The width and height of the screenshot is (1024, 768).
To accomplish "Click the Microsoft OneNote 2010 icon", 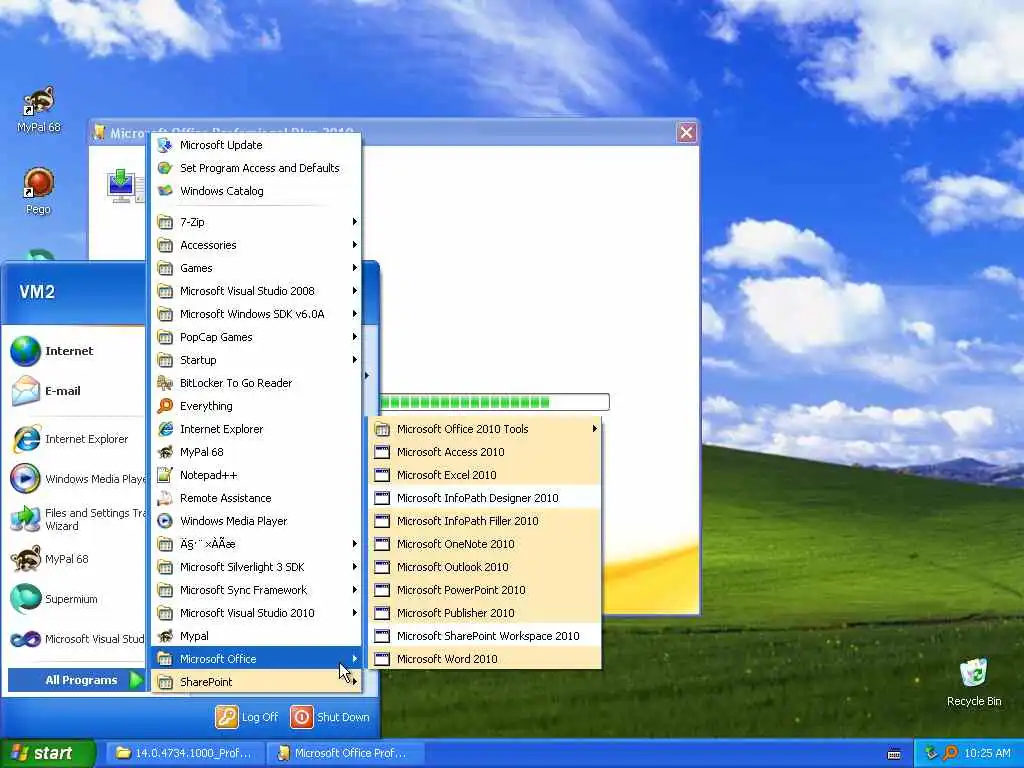I will coord(382,544).
